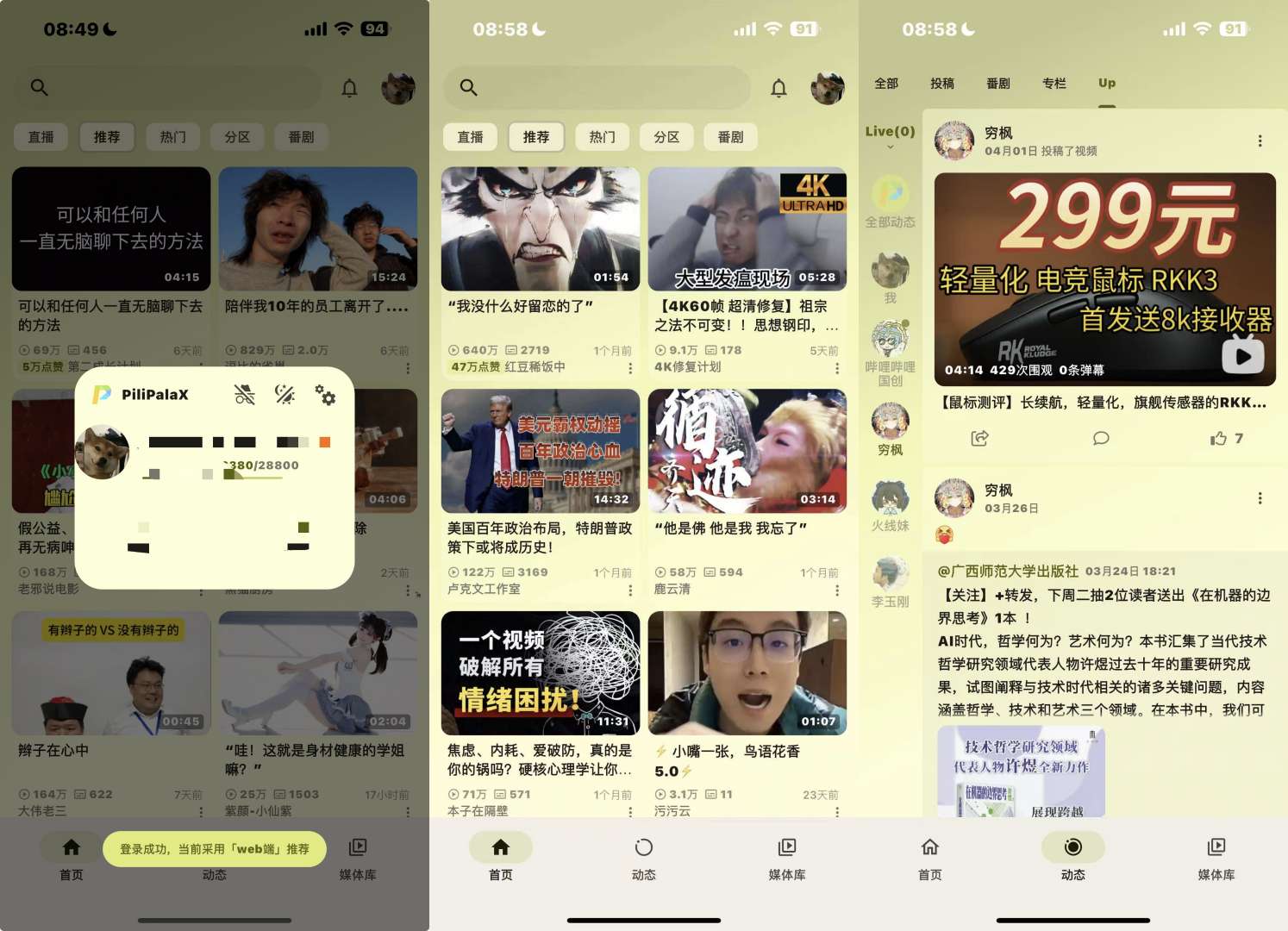Select 李玉刚 in the Up sidebar
This screenshot has width=1288, height=931.
click(891, 583)
